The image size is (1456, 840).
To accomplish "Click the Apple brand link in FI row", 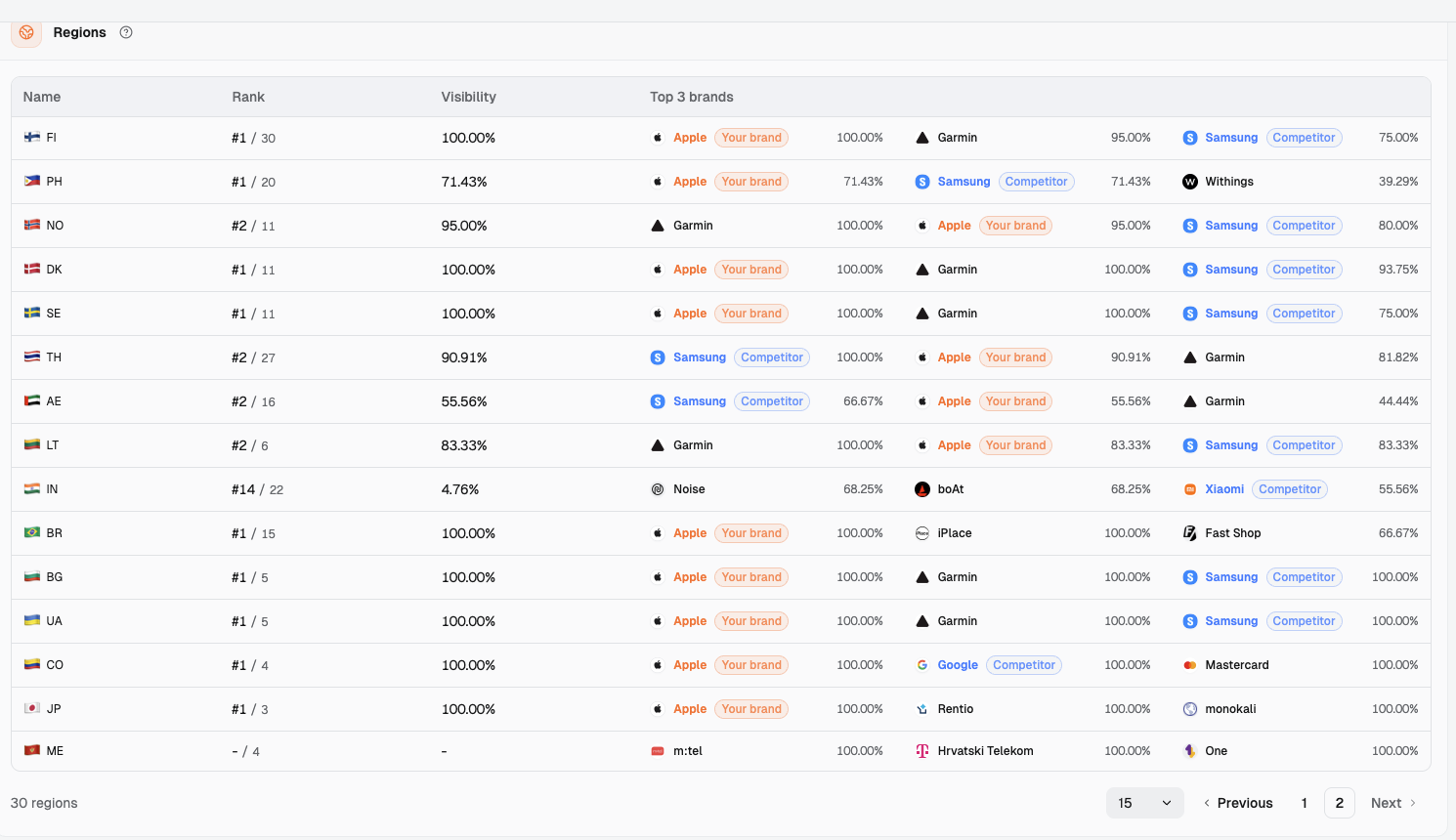I will [690, 138].
